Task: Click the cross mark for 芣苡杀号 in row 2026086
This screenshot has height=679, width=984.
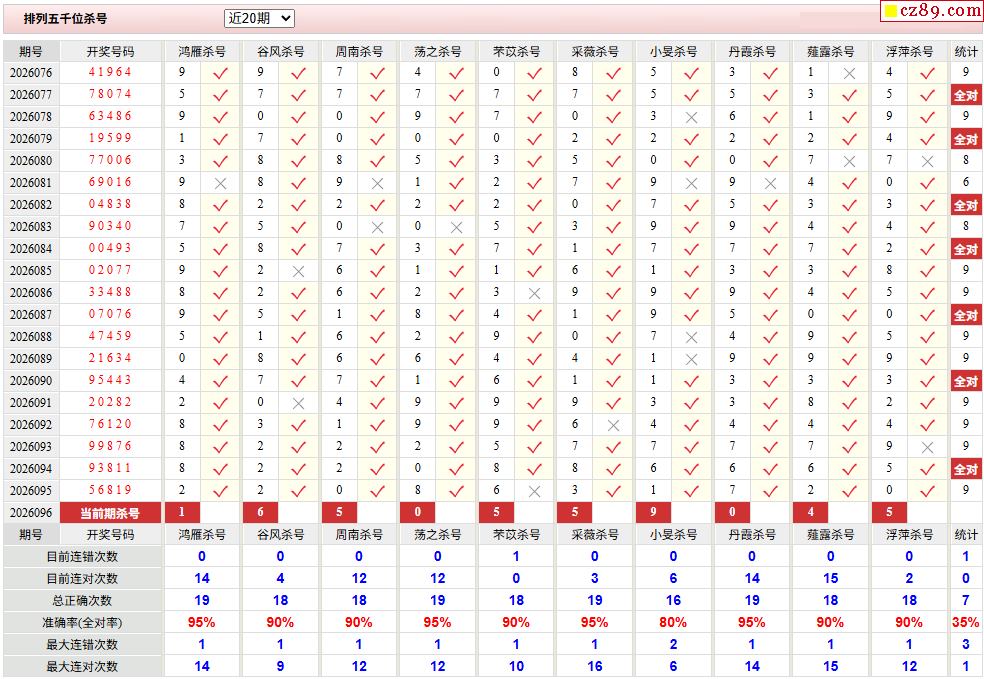Action: pyautogui.click(x=534, y=293)
